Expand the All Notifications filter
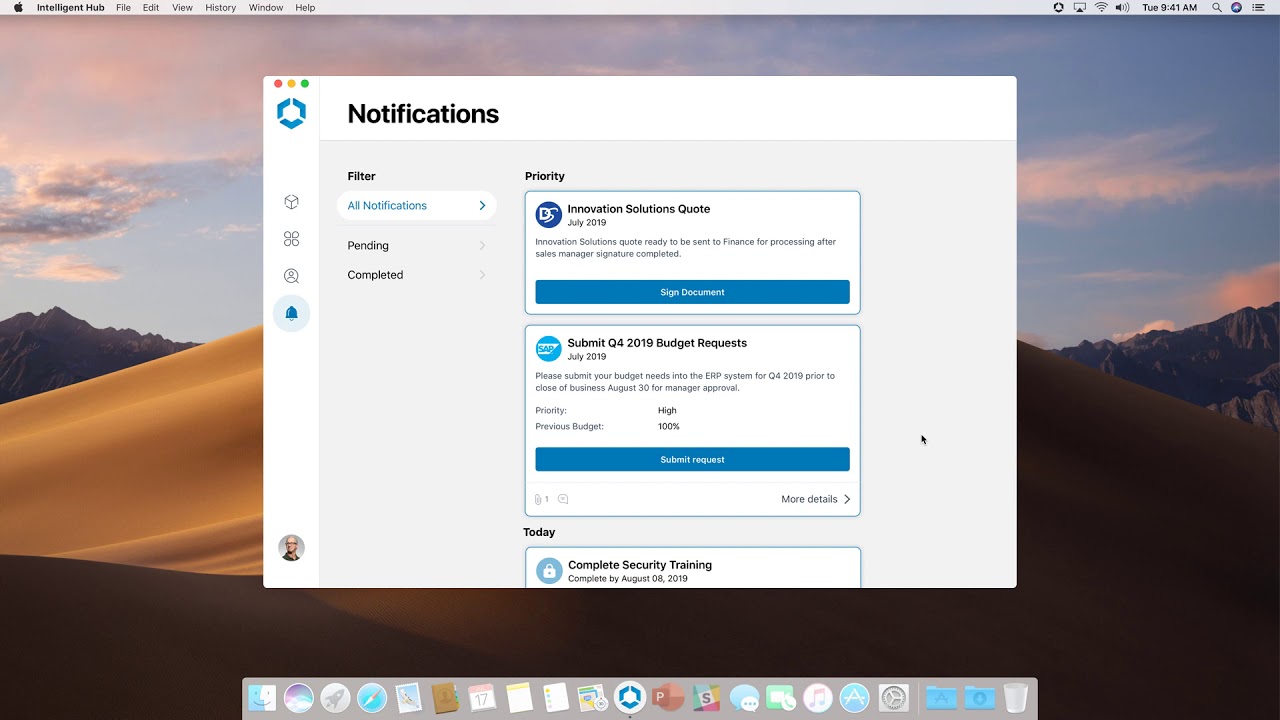 click(x=416, y=205)
